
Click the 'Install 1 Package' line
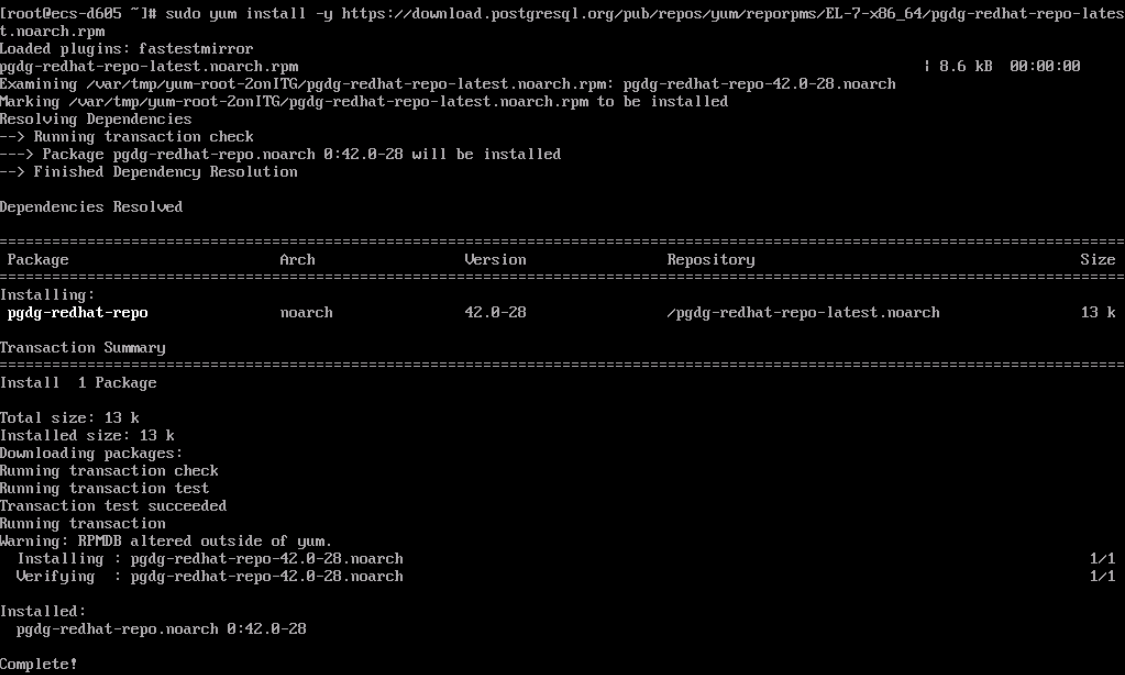point(78,383)
